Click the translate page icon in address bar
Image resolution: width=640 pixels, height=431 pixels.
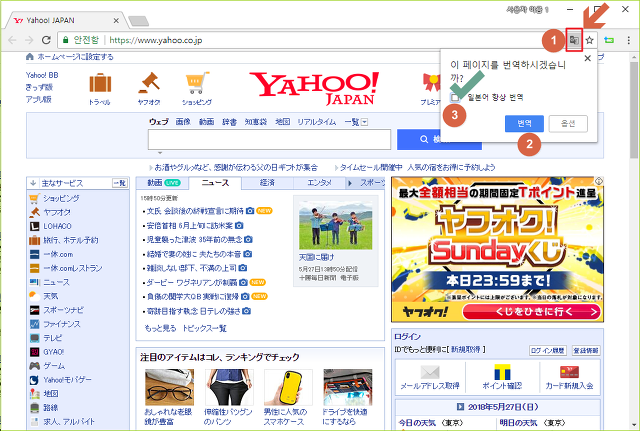574,40
